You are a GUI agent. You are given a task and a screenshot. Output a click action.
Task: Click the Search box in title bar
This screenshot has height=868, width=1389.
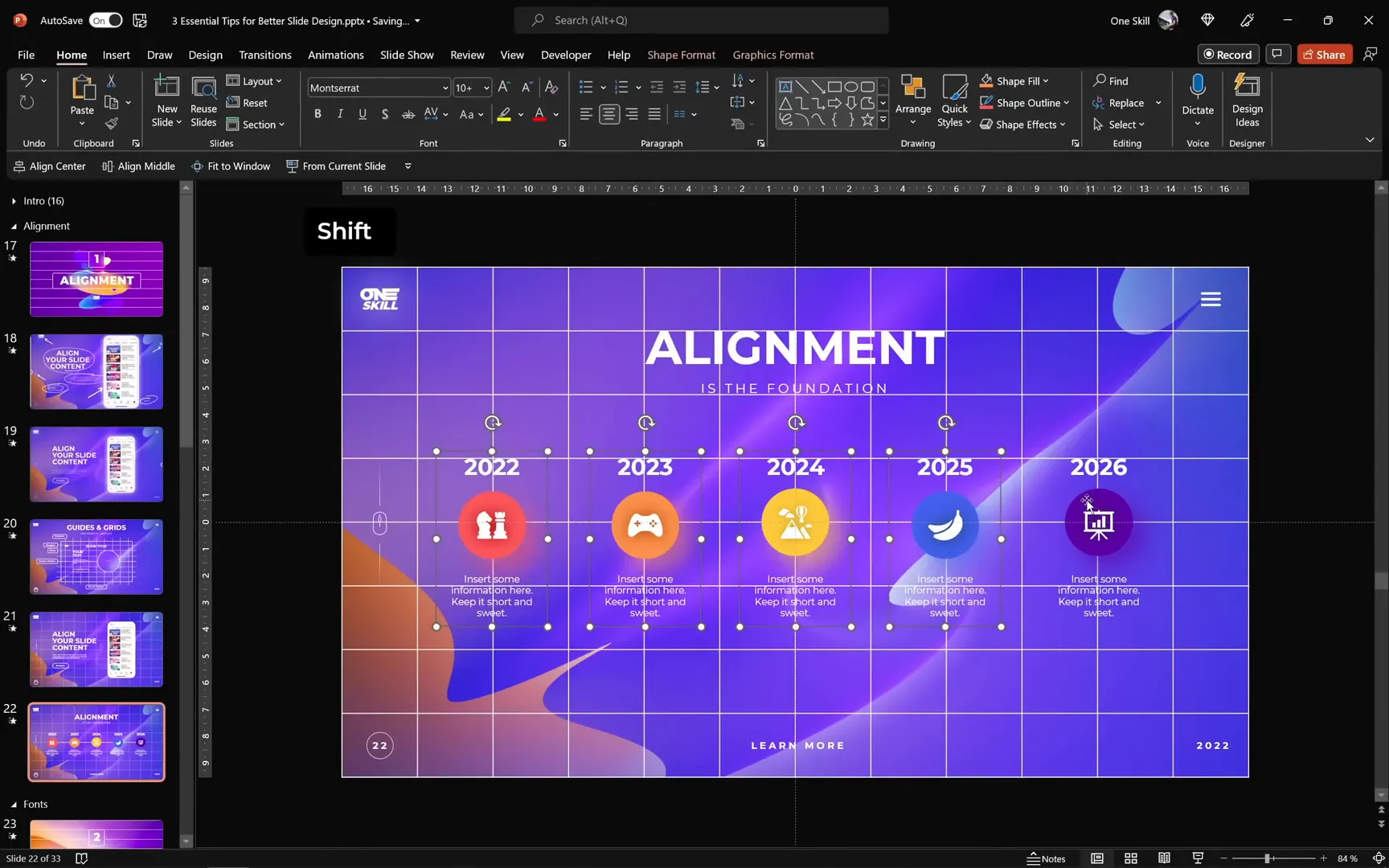pyautogui.click(x=701, y=20)
